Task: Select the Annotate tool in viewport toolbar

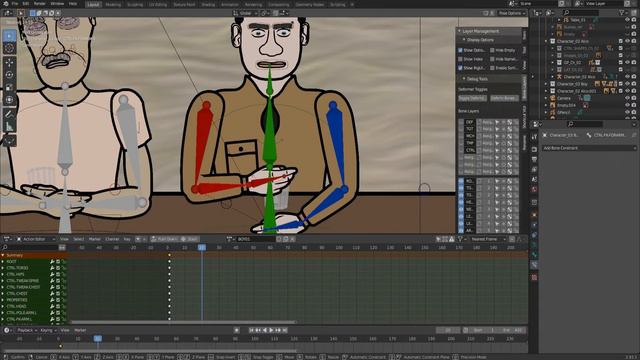Action: 9,114
